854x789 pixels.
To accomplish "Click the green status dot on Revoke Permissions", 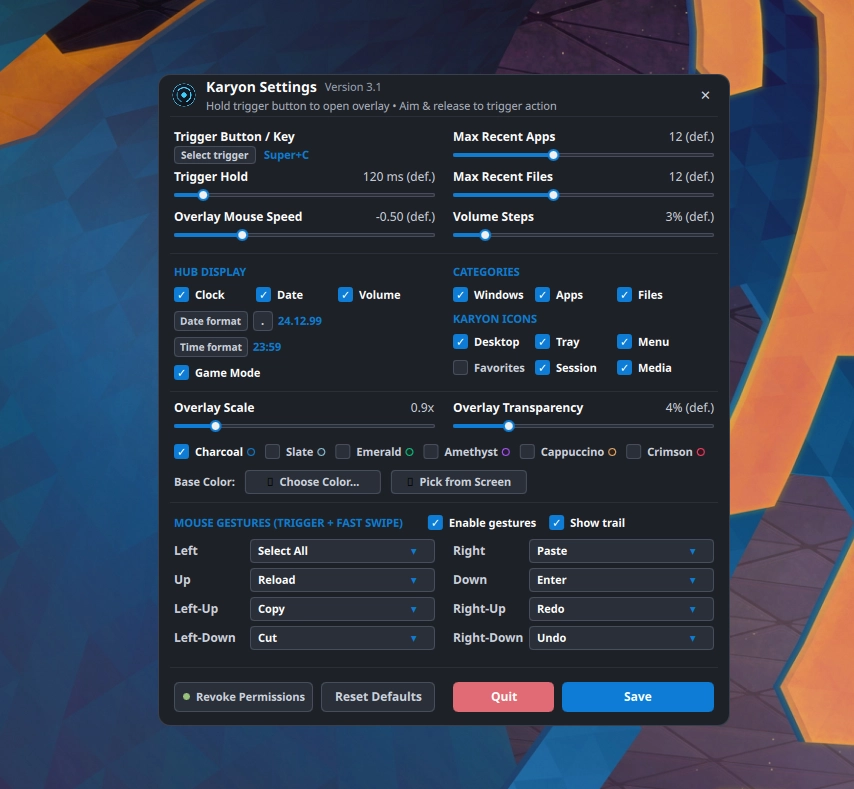I will coord(186,696).
